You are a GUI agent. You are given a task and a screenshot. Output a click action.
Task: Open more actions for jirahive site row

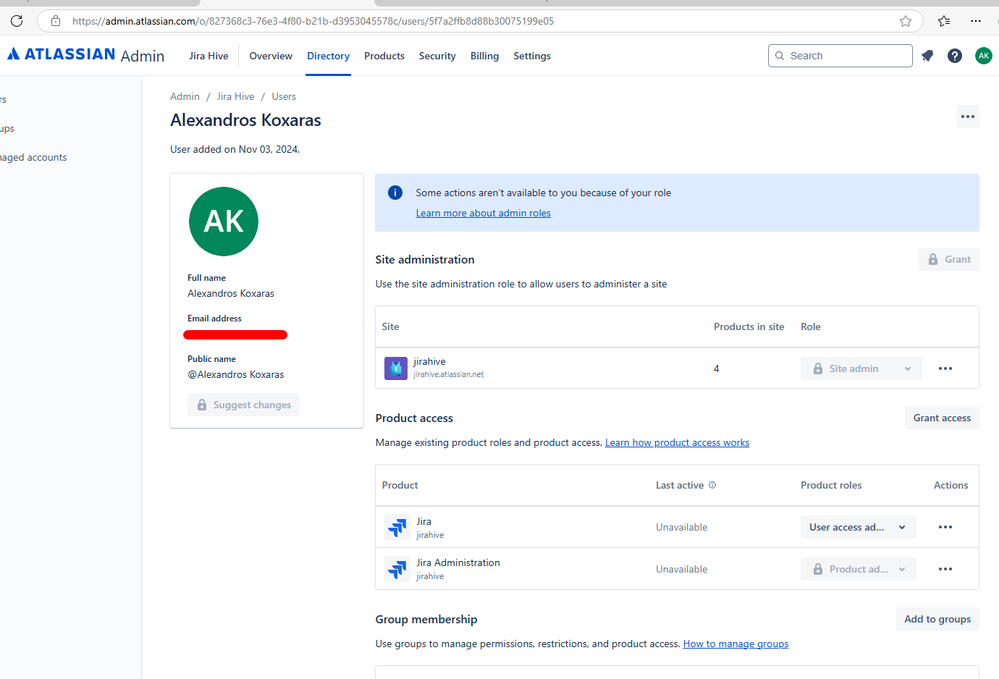[945, 368]
